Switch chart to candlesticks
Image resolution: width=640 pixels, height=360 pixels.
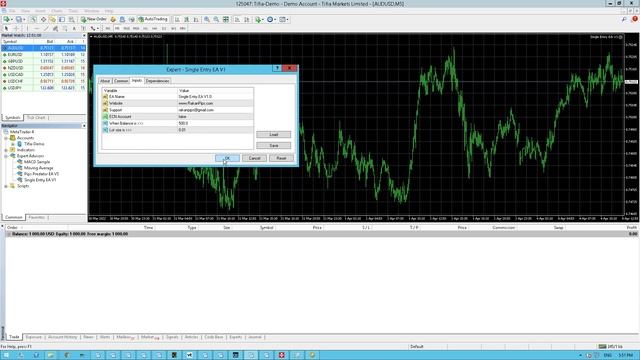click(x=187, y=19)
